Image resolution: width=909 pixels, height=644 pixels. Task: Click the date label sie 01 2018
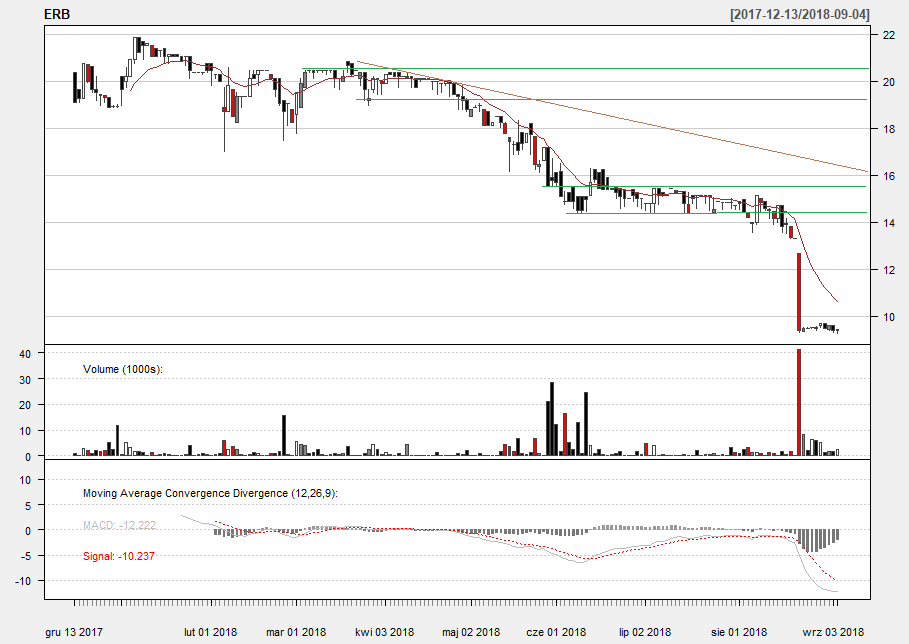coord(739,632)
